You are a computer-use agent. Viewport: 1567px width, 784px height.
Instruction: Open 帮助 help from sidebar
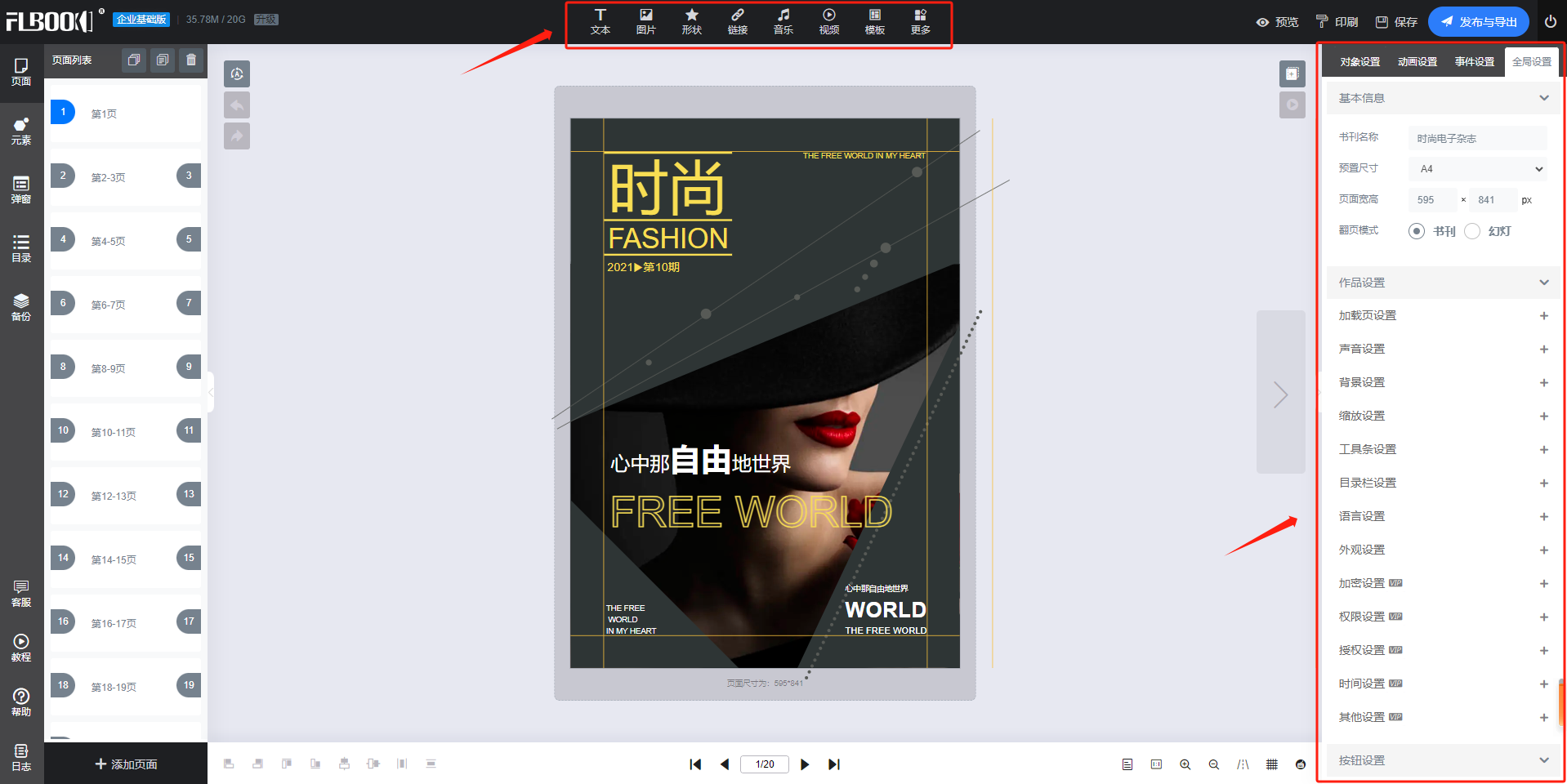click(21, 702)
